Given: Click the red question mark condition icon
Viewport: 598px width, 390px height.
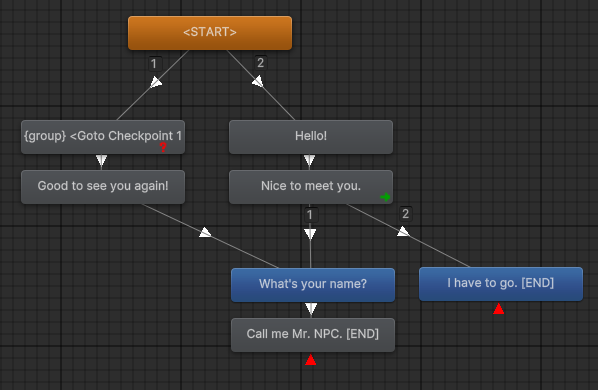Looking at the screenshot, I should tap(163, 147).
